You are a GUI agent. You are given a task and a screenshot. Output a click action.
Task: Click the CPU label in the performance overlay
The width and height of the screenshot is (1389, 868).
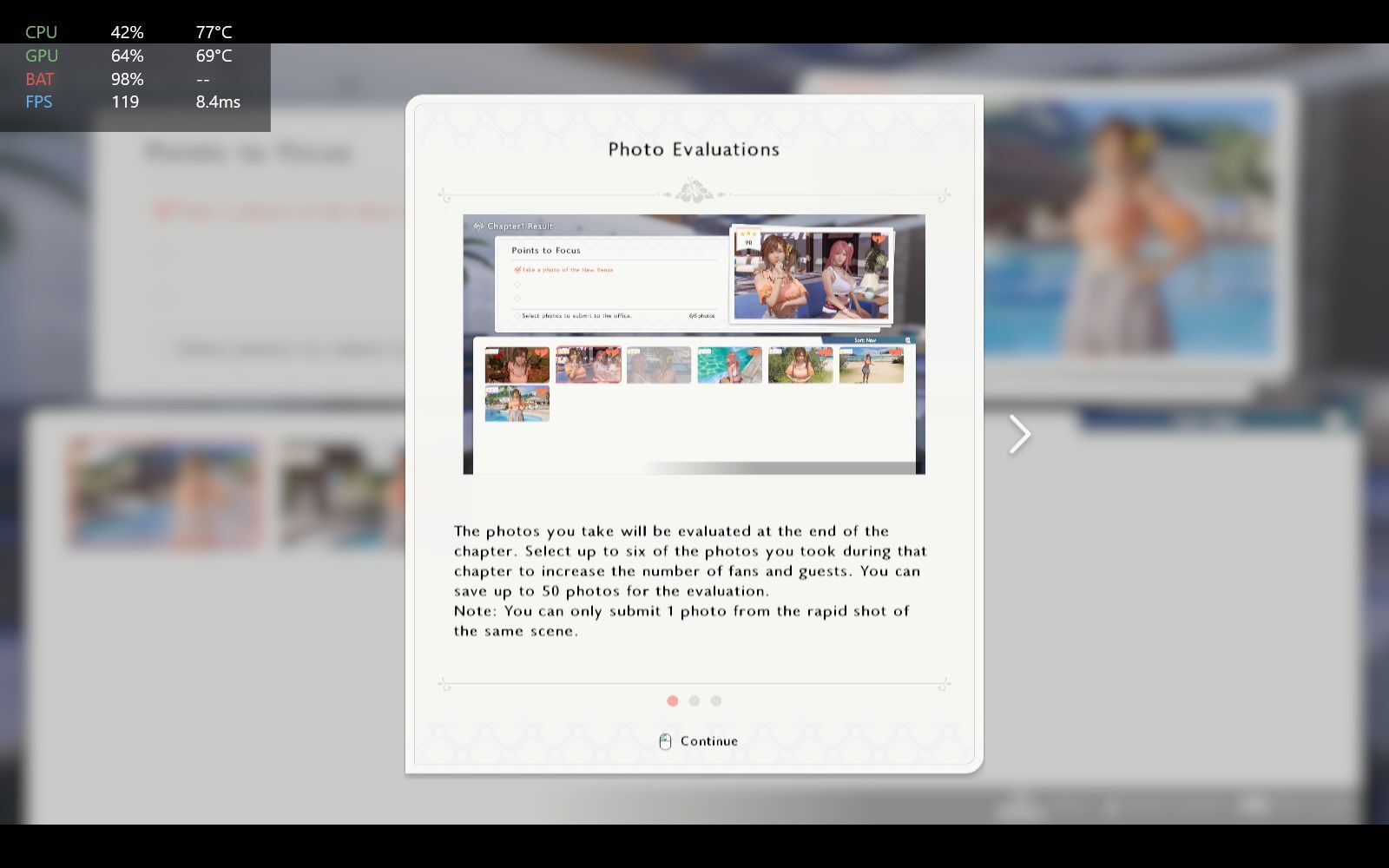[x=42, y=32]
